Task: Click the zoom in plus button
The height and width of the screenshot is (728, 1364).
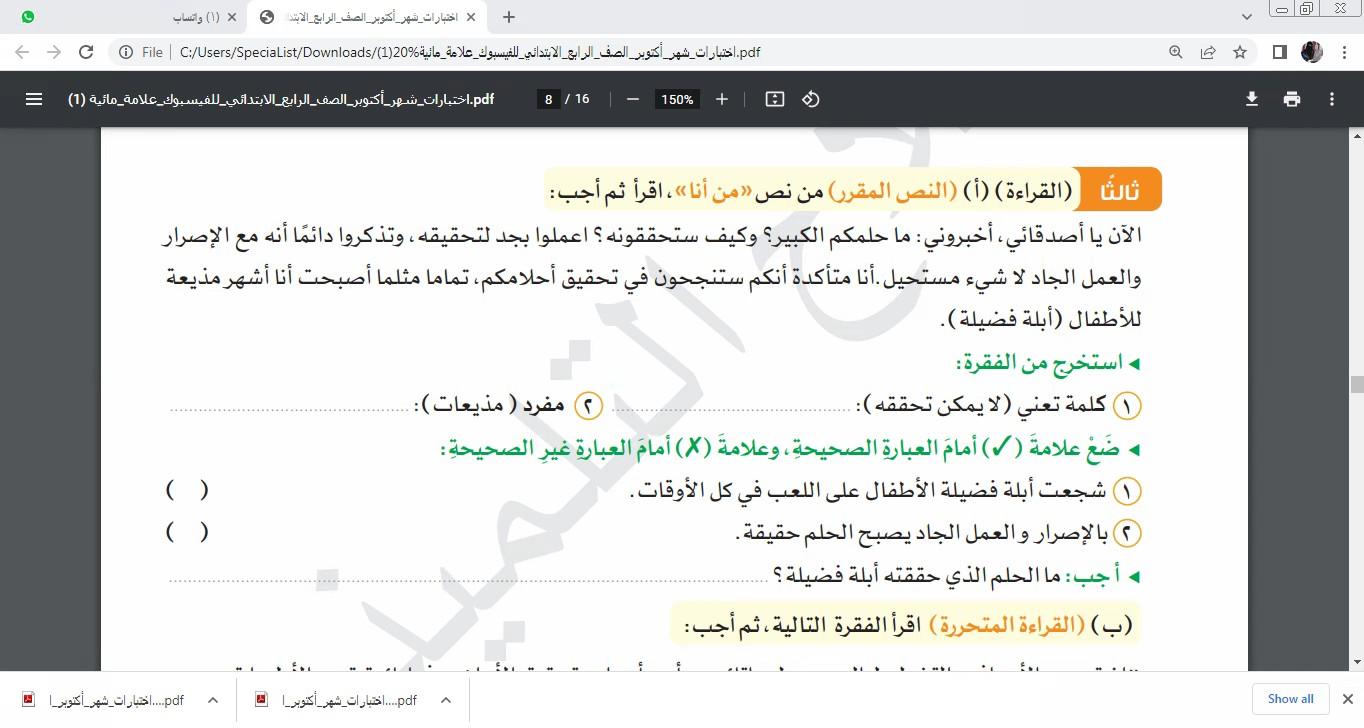Action: (x=722, y=99)
